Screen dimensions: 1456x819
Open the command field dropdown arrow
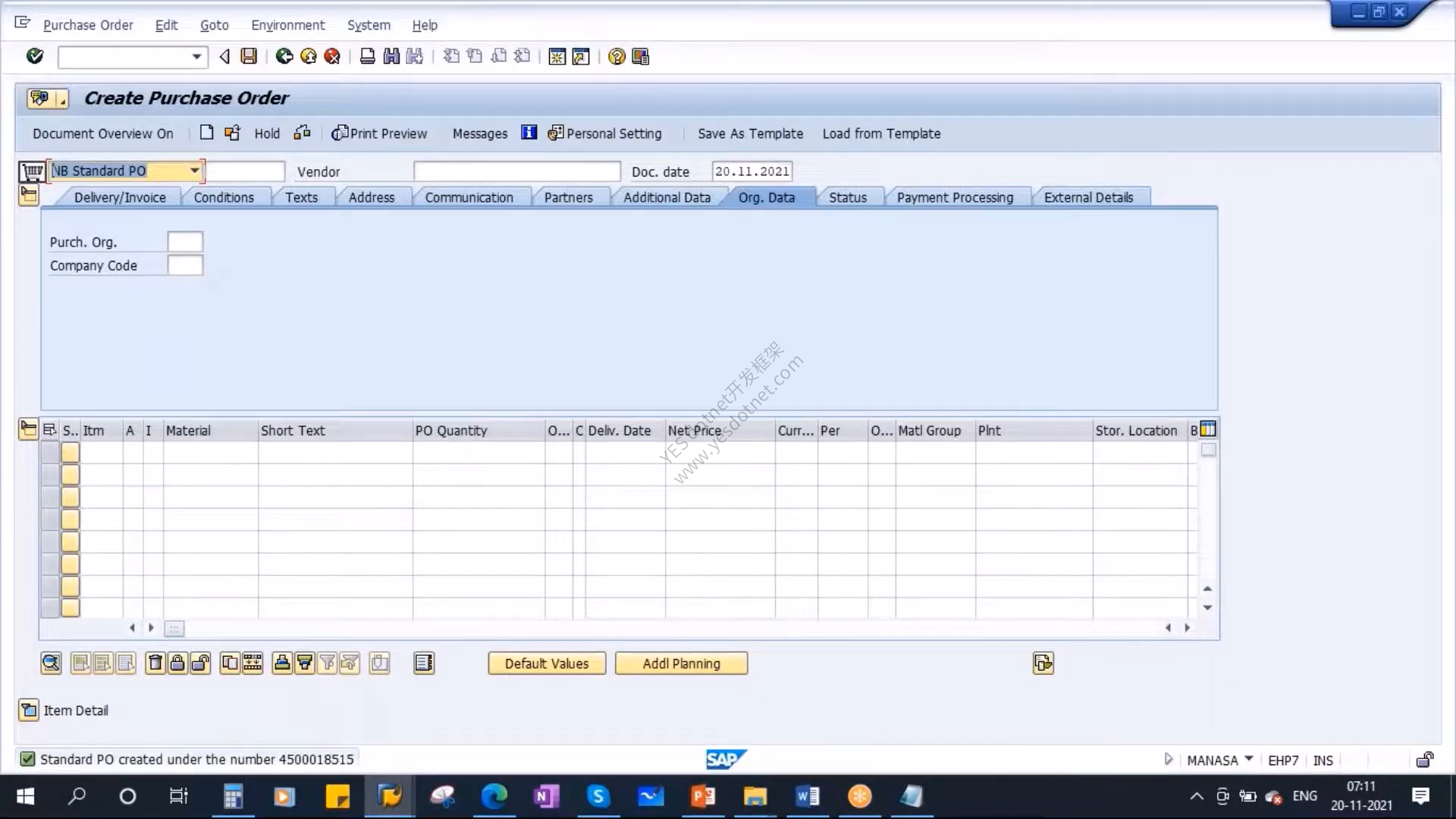click(196, 57)
